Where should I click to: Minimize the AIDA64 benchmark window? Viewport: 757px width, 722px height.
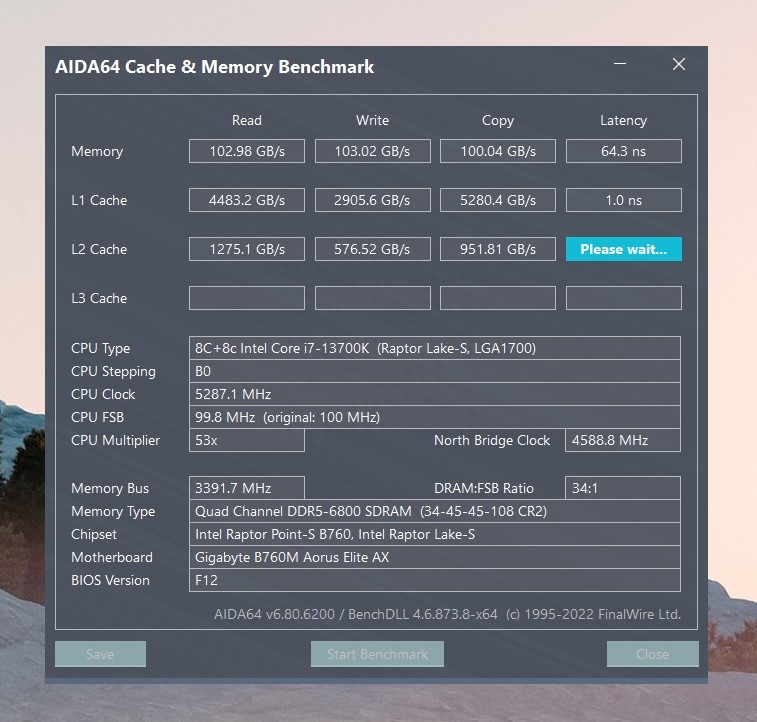tap(620, 64)
